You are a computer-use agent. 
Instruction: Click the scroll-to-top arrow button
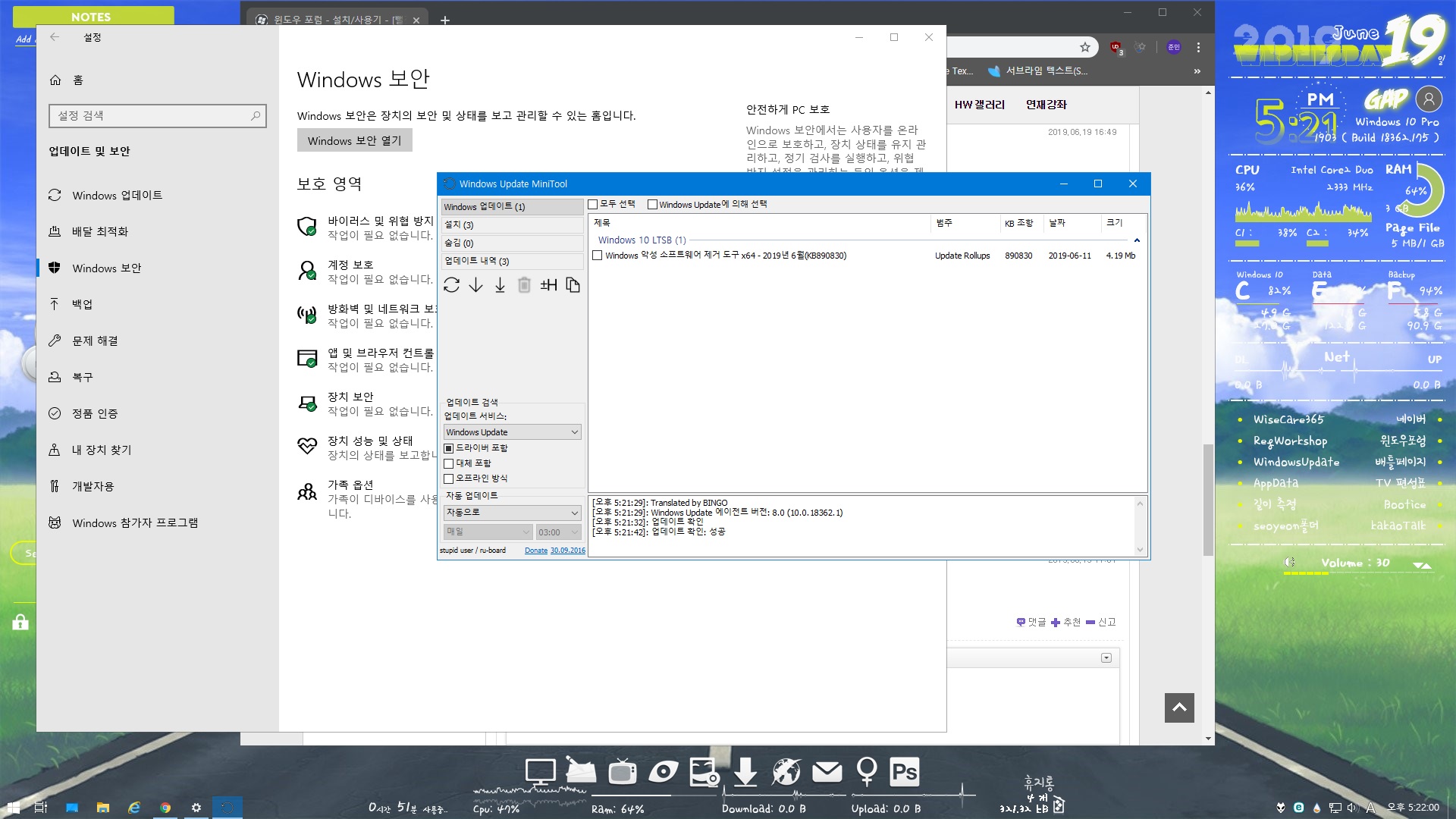pos(1179,708)
